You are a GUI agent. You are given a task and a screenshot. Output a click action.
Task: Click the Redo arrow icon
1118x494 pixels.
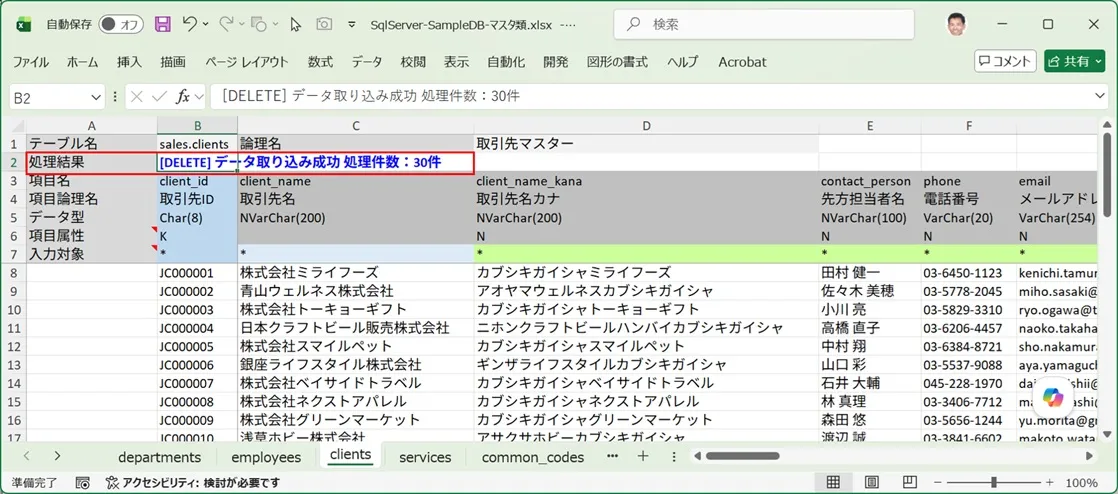click(227, 24)
